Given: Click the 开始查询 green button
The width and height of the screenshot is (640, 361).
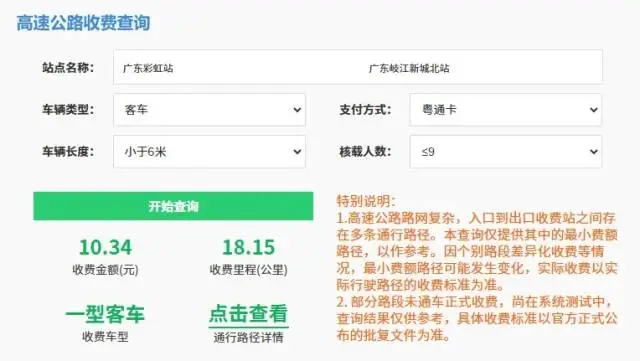Looking at the screenshot, I should 173,206.
